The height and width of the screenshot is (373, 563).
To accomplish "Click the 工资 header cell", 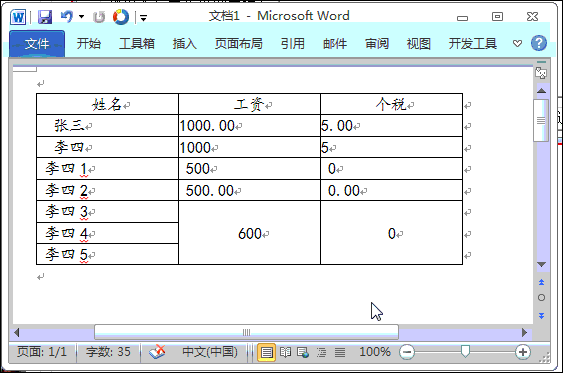I will pos(249,104).
